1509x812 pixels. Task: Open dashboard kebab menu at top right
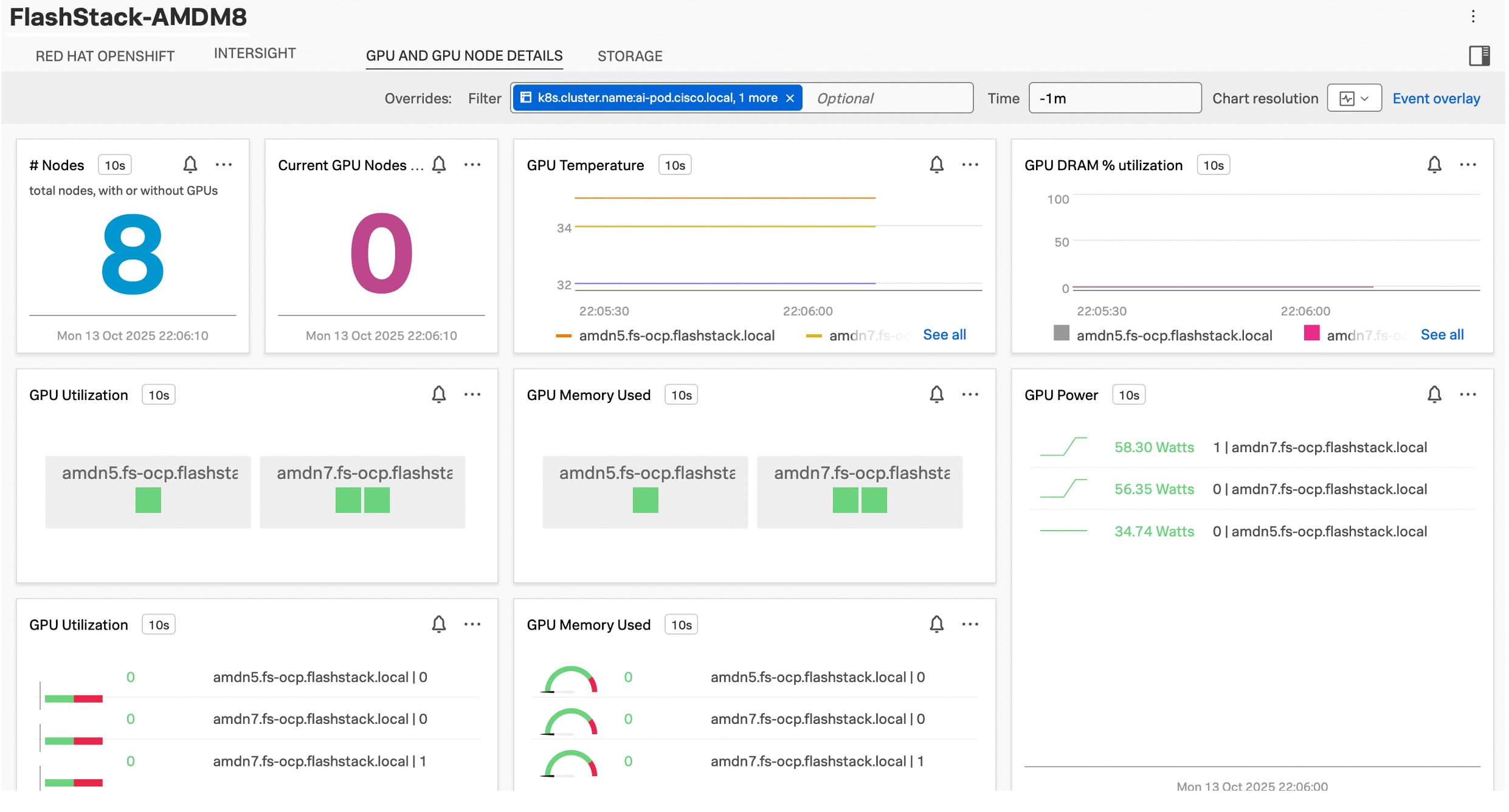tap(1473, 16)
